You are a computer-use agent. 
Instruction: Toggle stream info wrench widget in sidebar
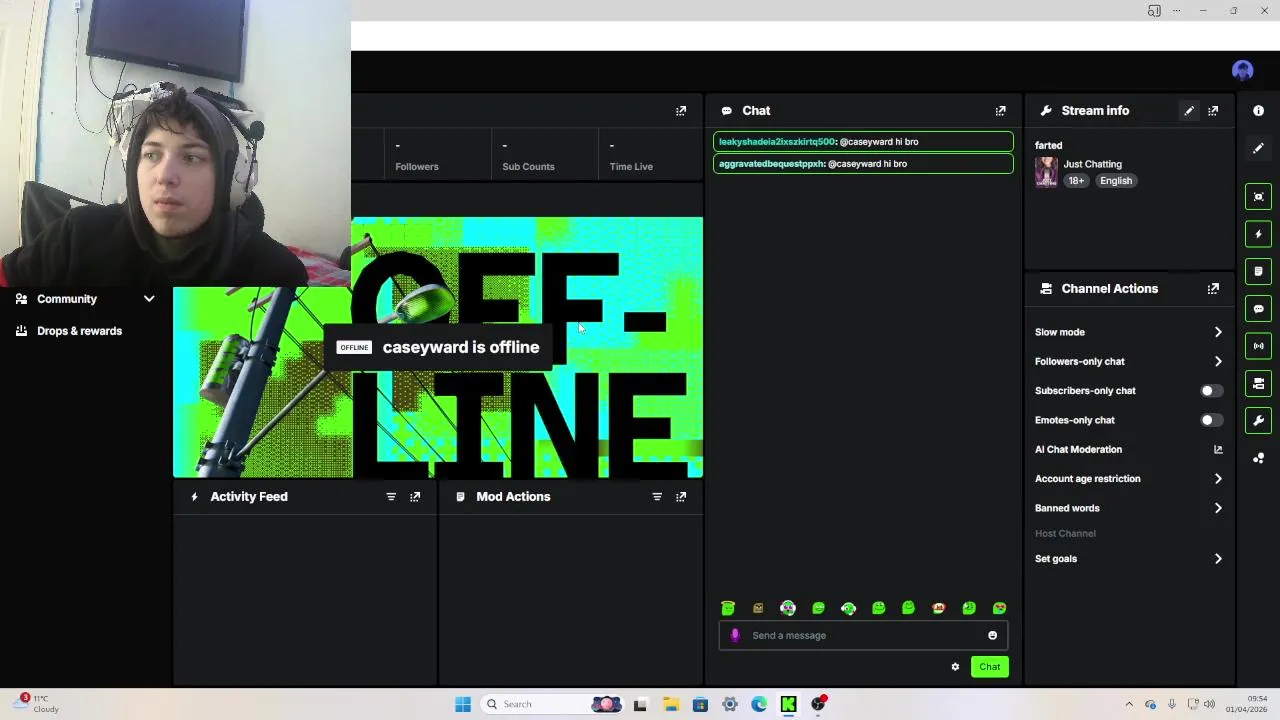tap(1259, 421)
